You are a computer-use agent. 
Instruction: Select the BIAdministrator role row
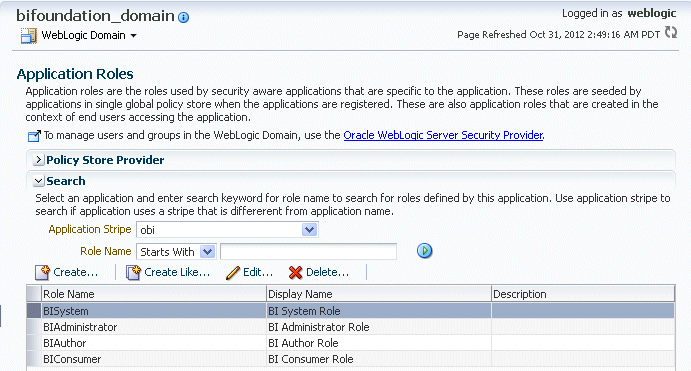pos(351,327)
